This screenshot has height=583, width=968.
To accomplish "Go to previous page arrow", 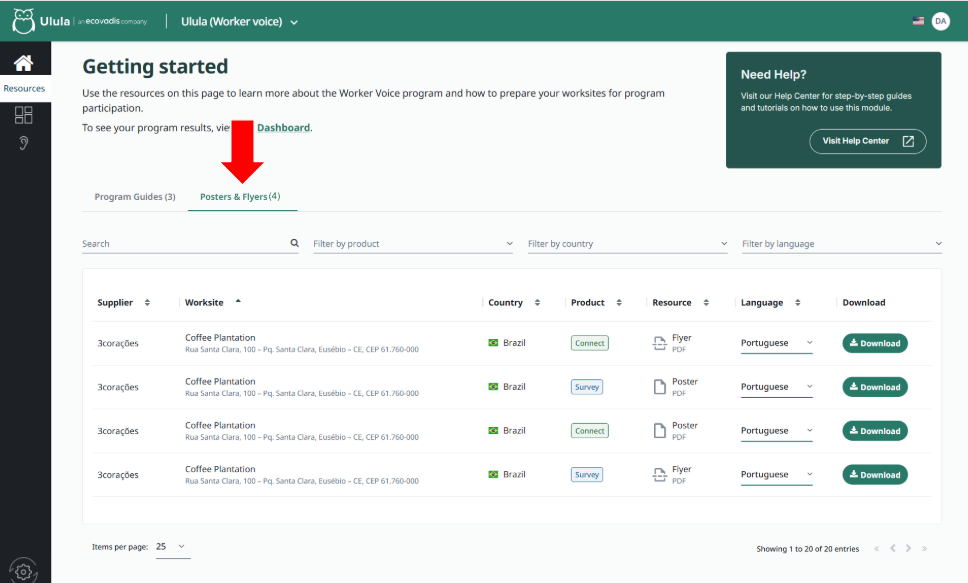I will tap(893, 548).
